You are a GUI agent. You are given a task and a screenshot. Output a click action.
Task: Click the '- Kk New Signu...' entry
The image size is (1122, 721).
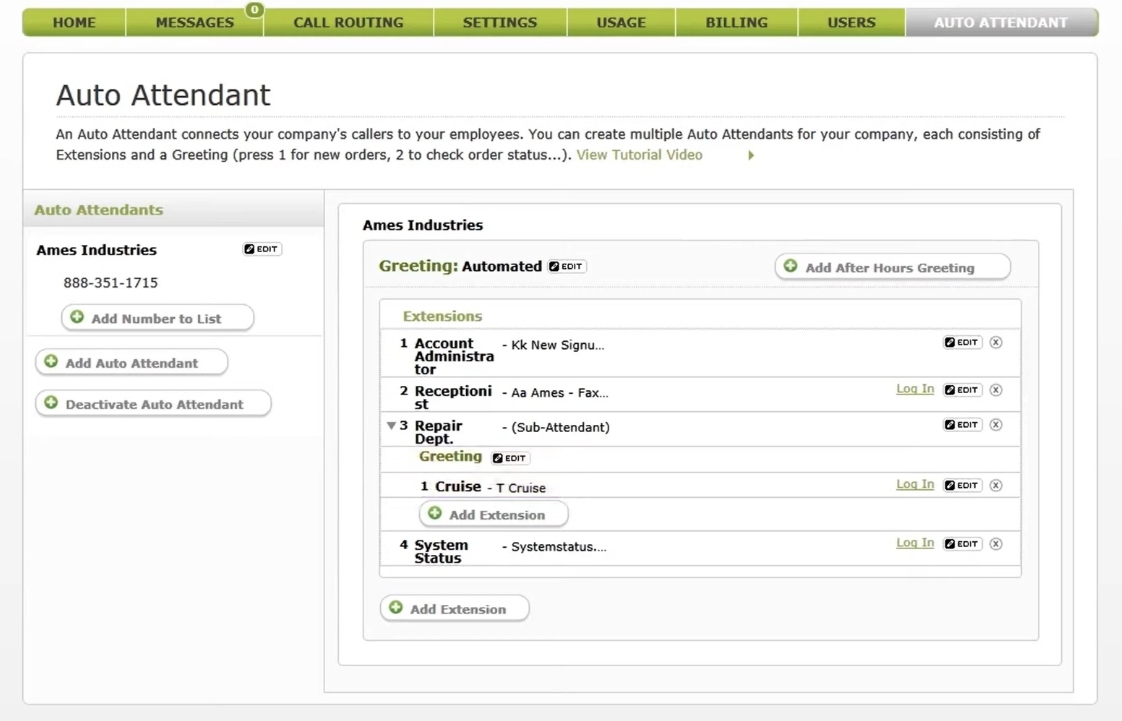pyautogui.click(x=553, y=345)
